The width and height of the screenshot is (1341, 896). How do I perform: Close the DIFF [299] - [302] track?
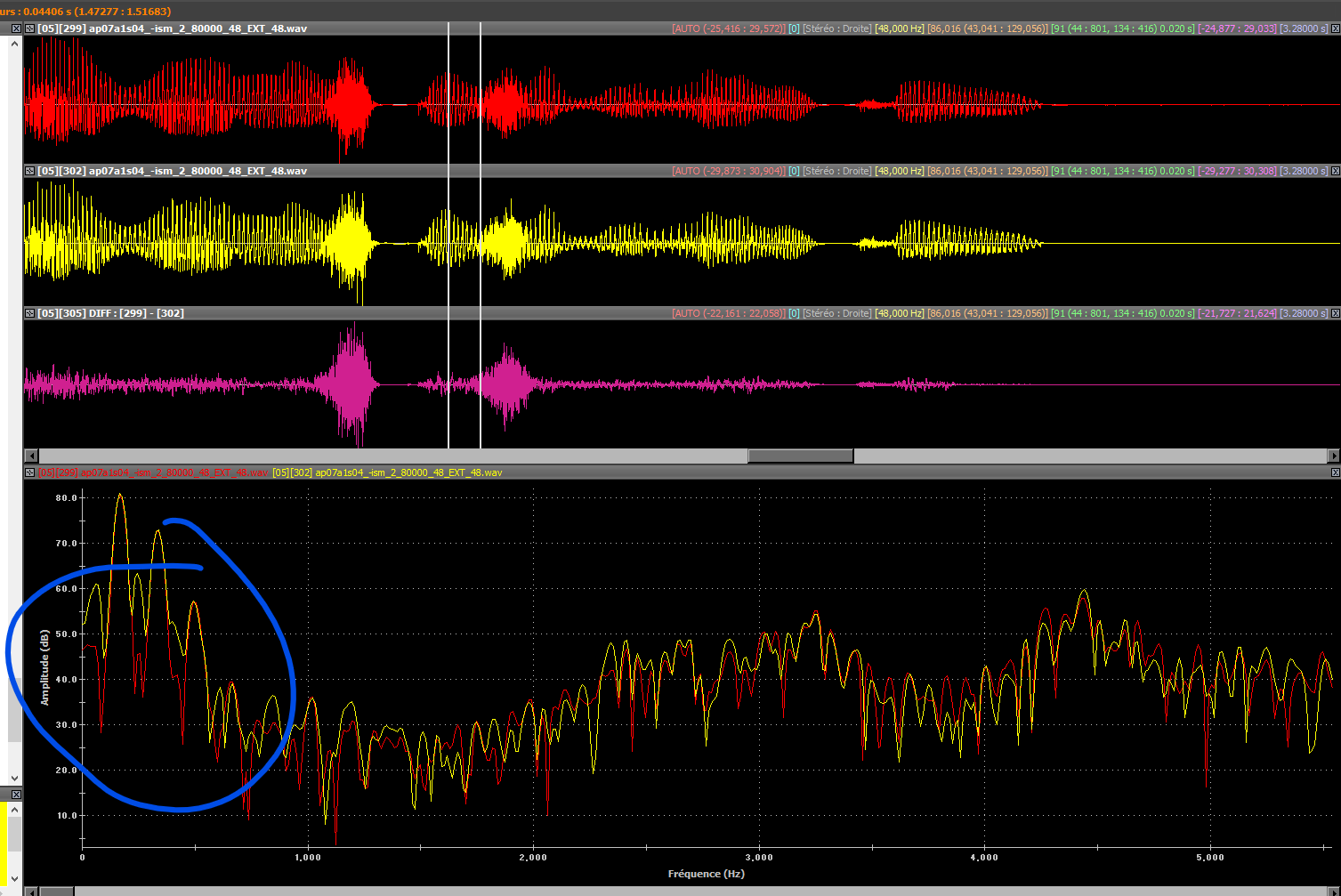coord(1334,313)
